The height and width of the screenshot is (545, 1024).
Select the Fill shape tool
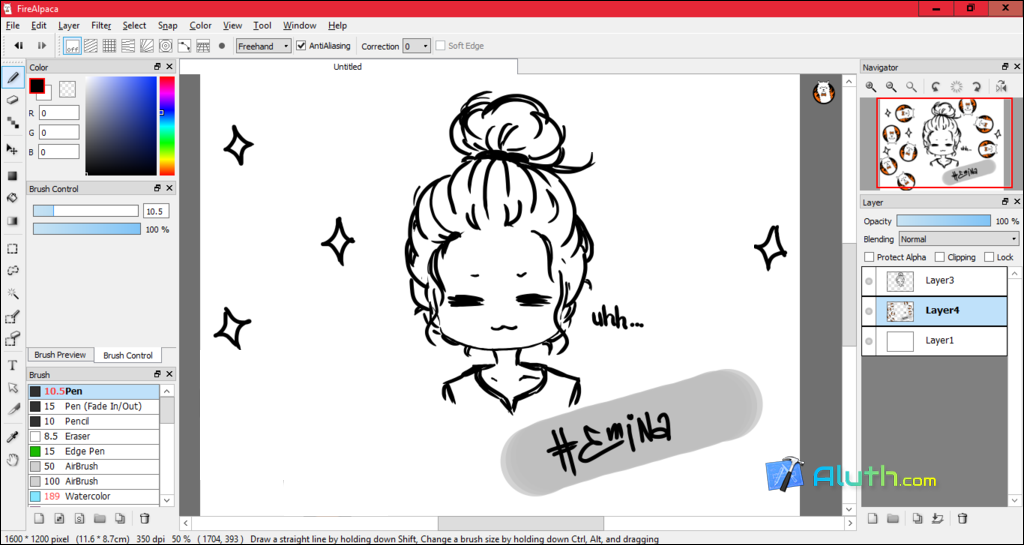tap(12, 176)
